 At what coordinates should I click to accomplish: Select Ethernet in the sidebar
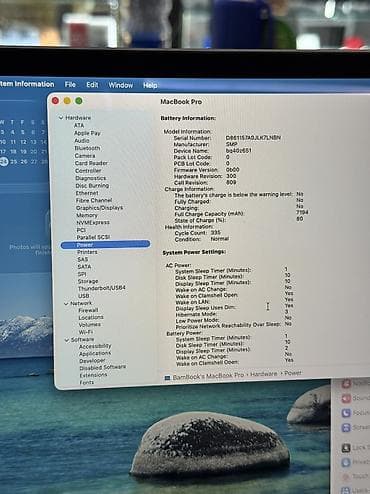tap(87, 193)
